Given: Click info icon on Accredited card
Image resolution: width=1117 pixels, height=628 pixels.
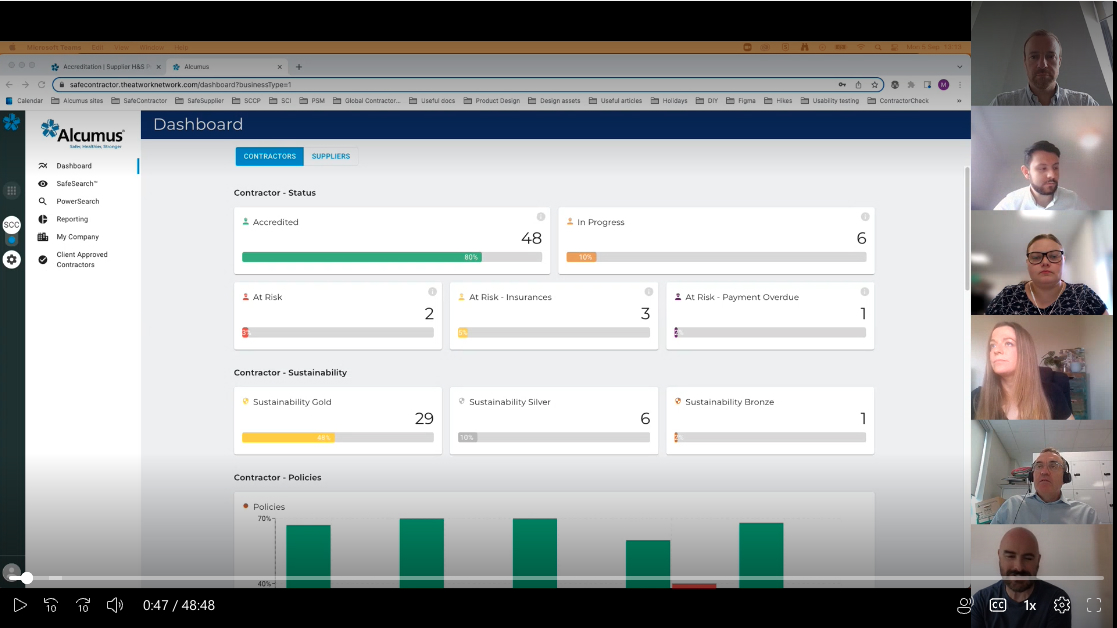Looking at the screenshot, I should tap(541, 217).
